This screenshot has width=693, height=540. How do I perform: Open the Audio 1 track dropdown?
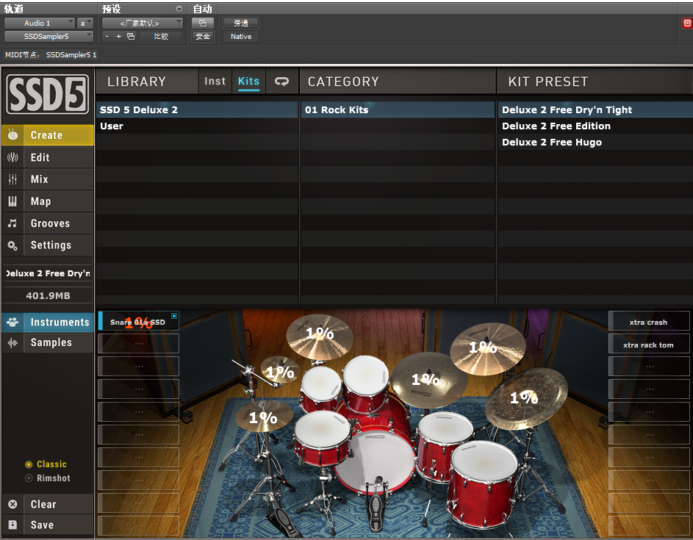[39, 22]
